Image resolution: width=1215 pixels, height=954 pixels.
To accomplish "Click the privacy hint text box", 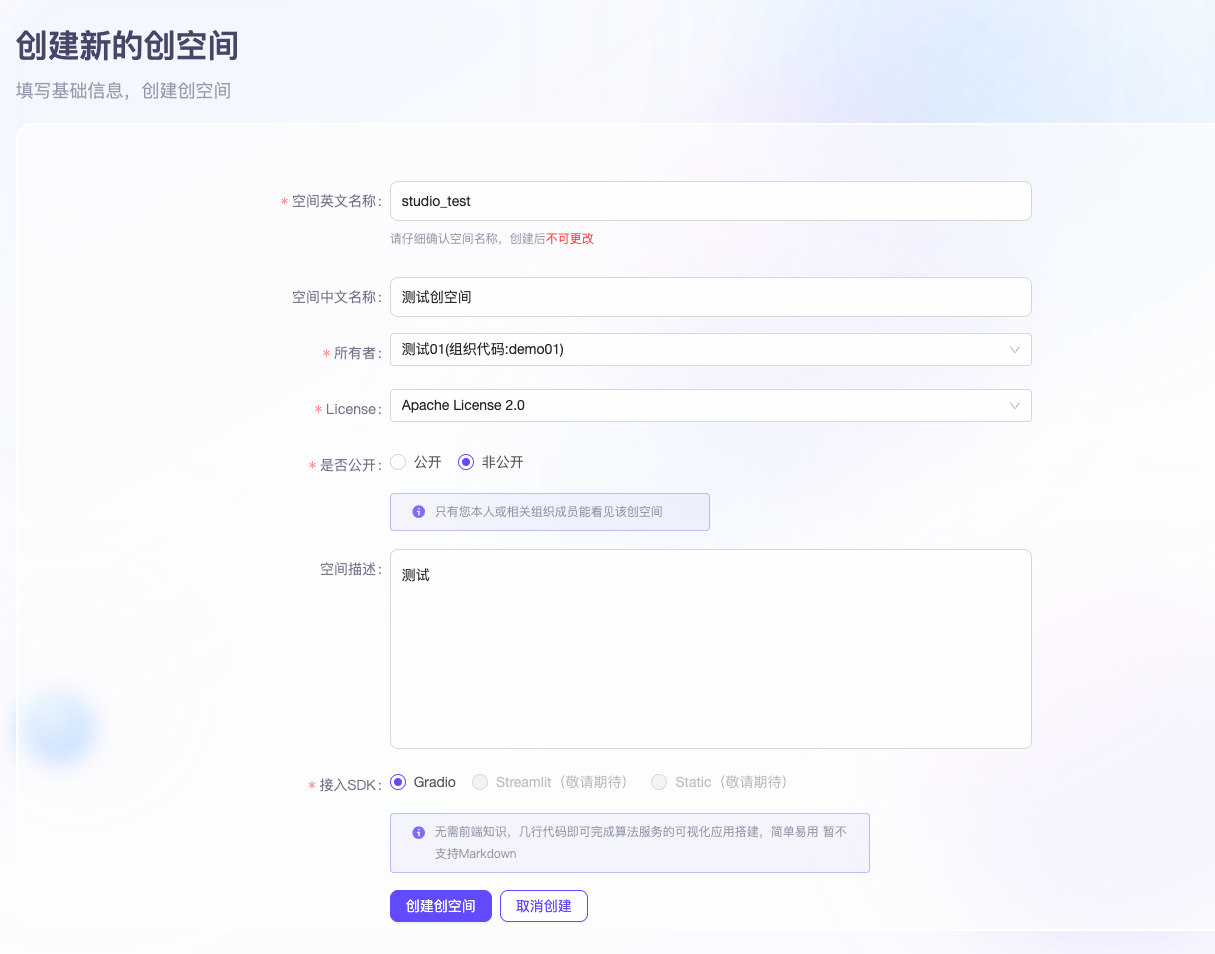I will coord(549,512).
